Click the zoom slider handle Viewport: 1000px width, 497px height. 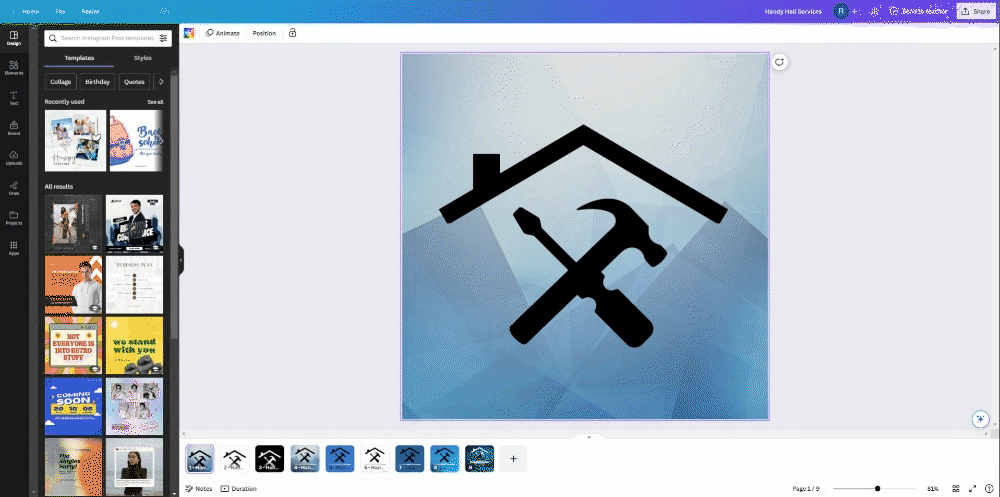tap(878, 489)
